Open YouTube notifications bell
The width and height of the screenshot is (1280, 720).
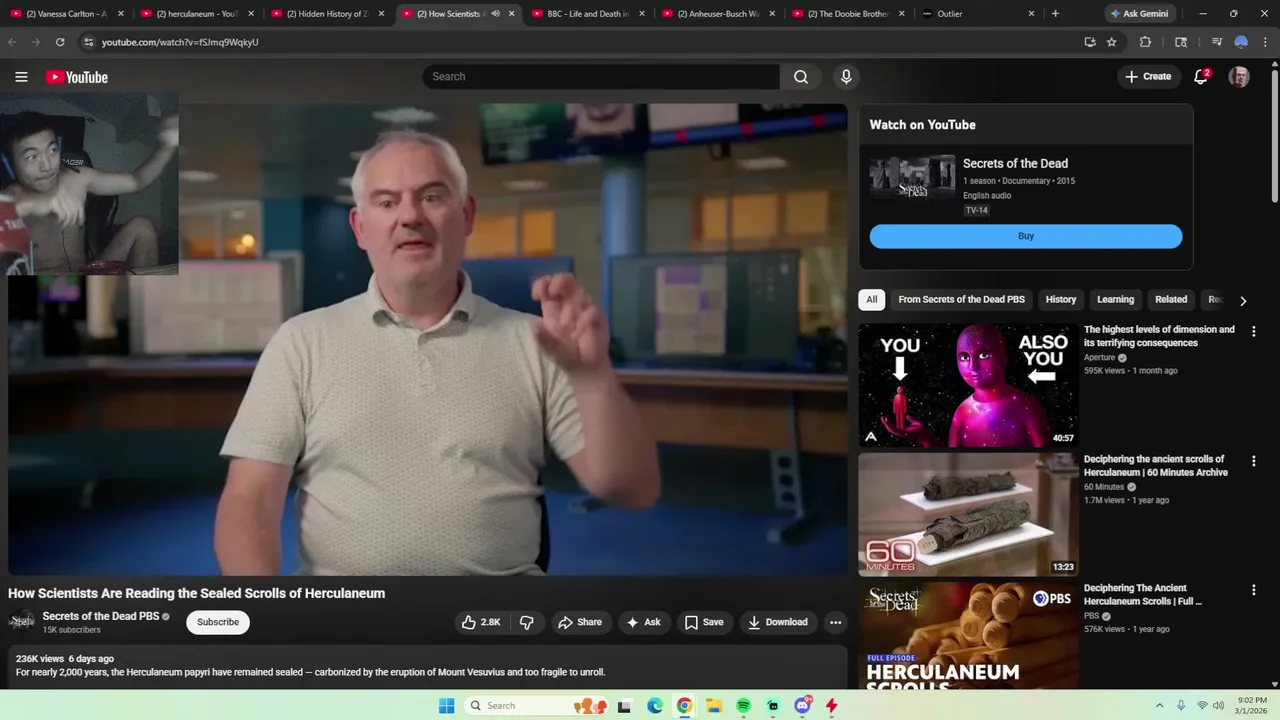tap(1201, 77)
